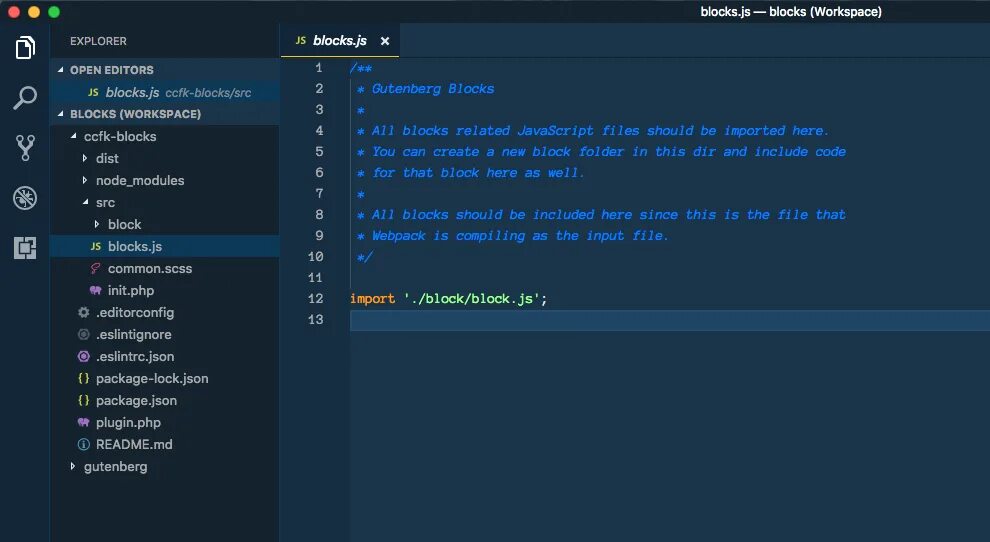This screenshot has width=990, height=542.
Task: Click the './block/block.js' string
Action: click(x=472, y=298)
